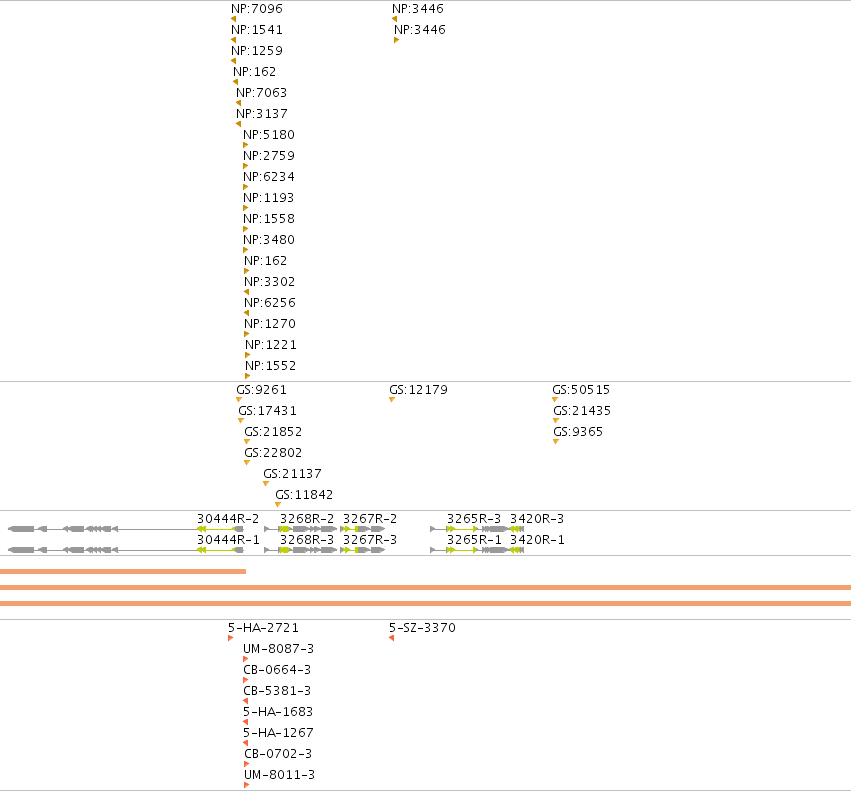Pick the NP:1558 insertion label

point(269,219)
